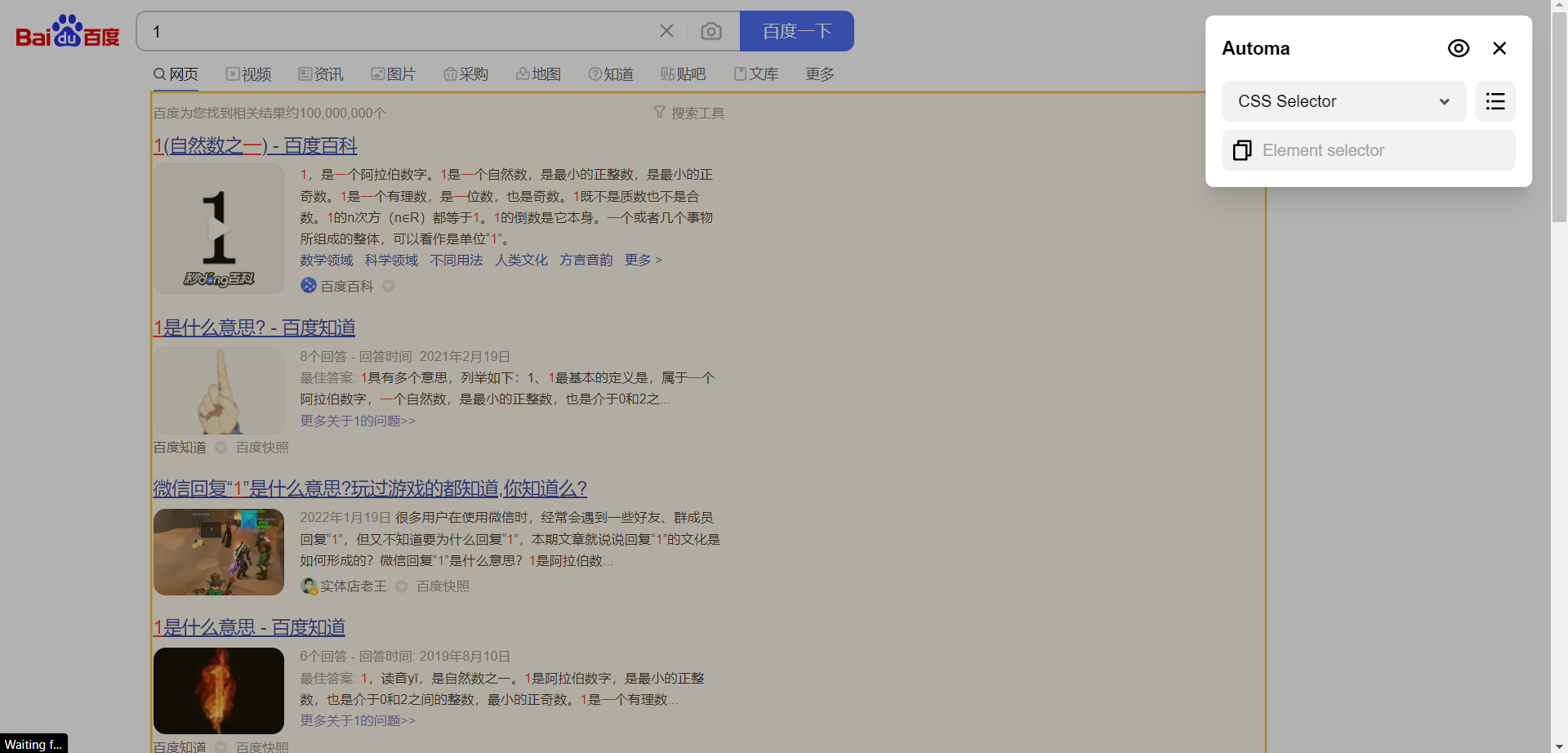This screenshot has height=753, width=1568.
Task: Click the Element selector stacked-squares icon
Action: point(1242,150)
